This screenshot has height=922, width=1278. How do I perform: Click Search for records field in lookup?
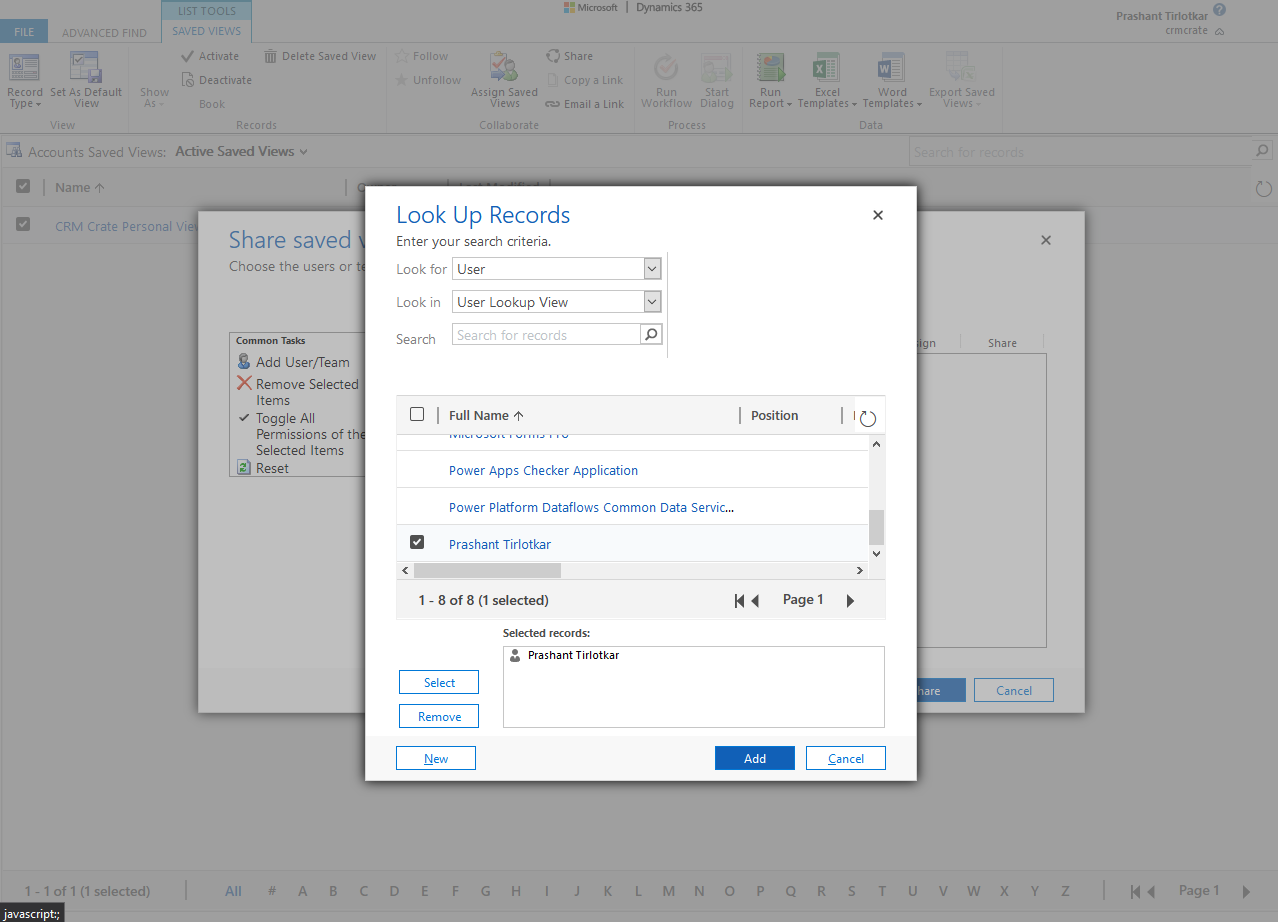pyautogui.click(x=547, y=335)
